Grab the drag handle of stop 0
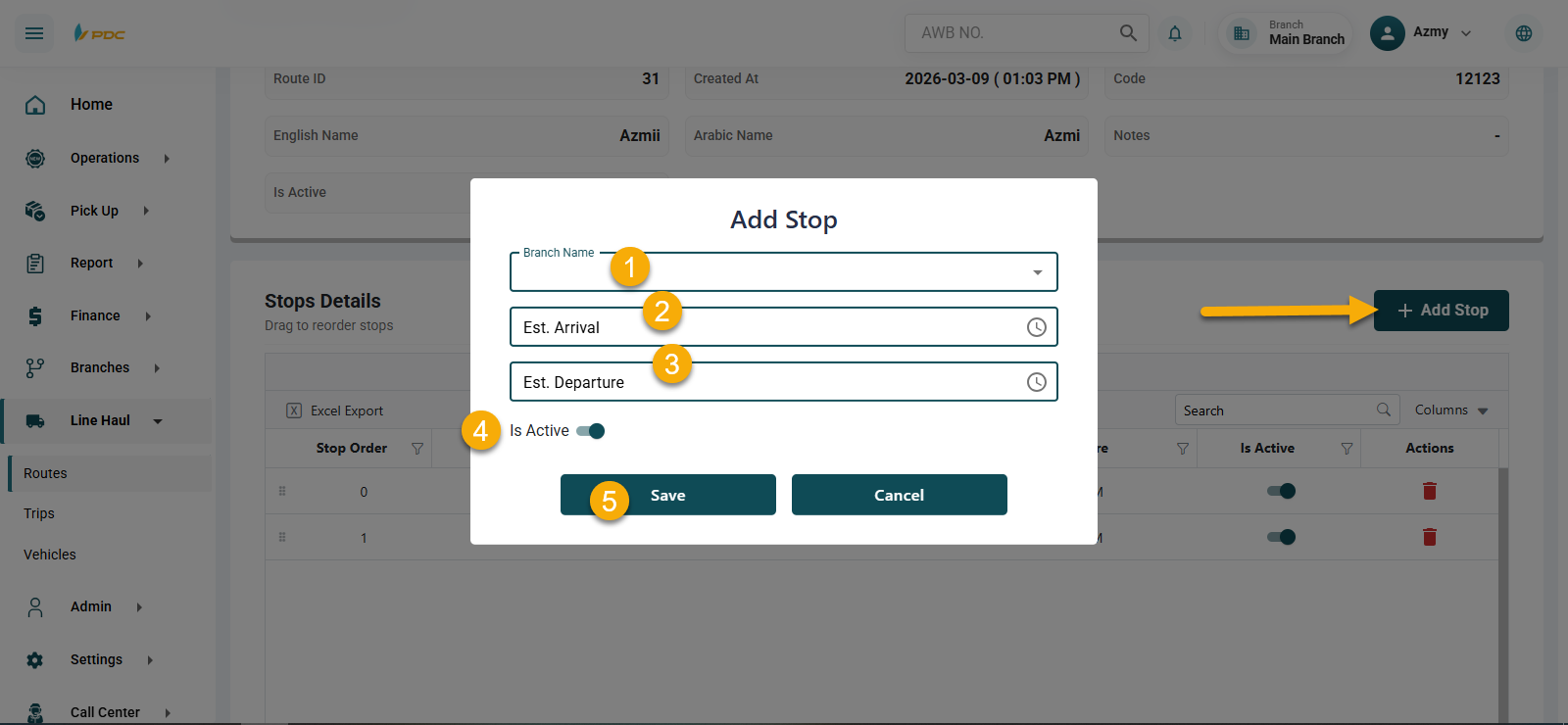 click(282, 491)
